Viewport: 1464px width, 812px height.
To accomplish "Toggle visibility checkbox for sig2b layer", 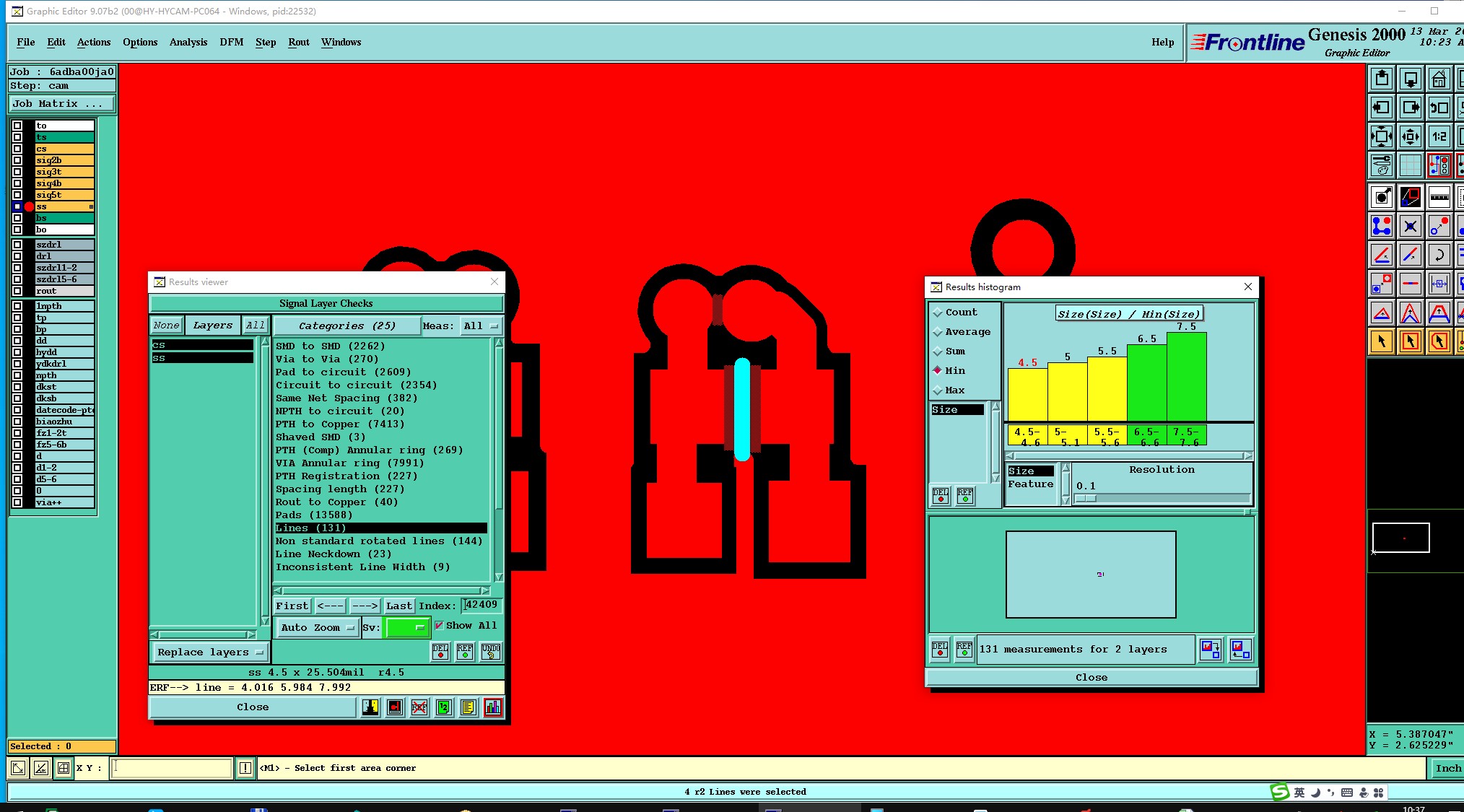I will [x=17, y=160].
